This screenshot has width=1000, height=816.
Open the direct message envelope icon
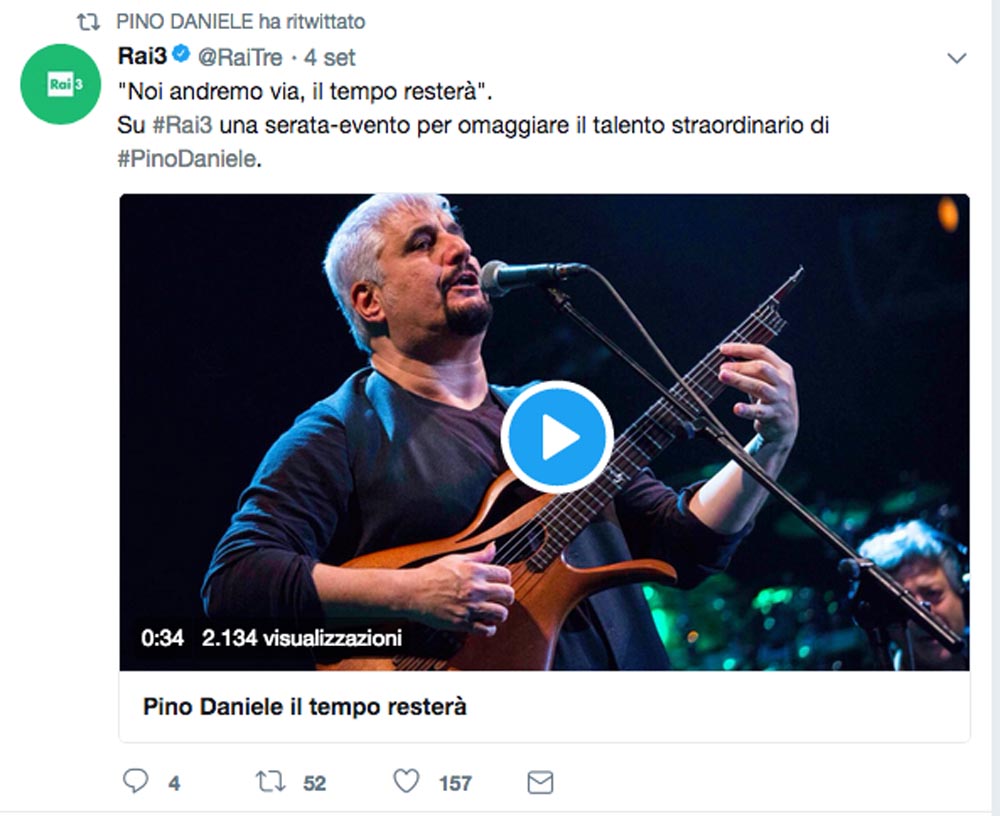(540, 782)
